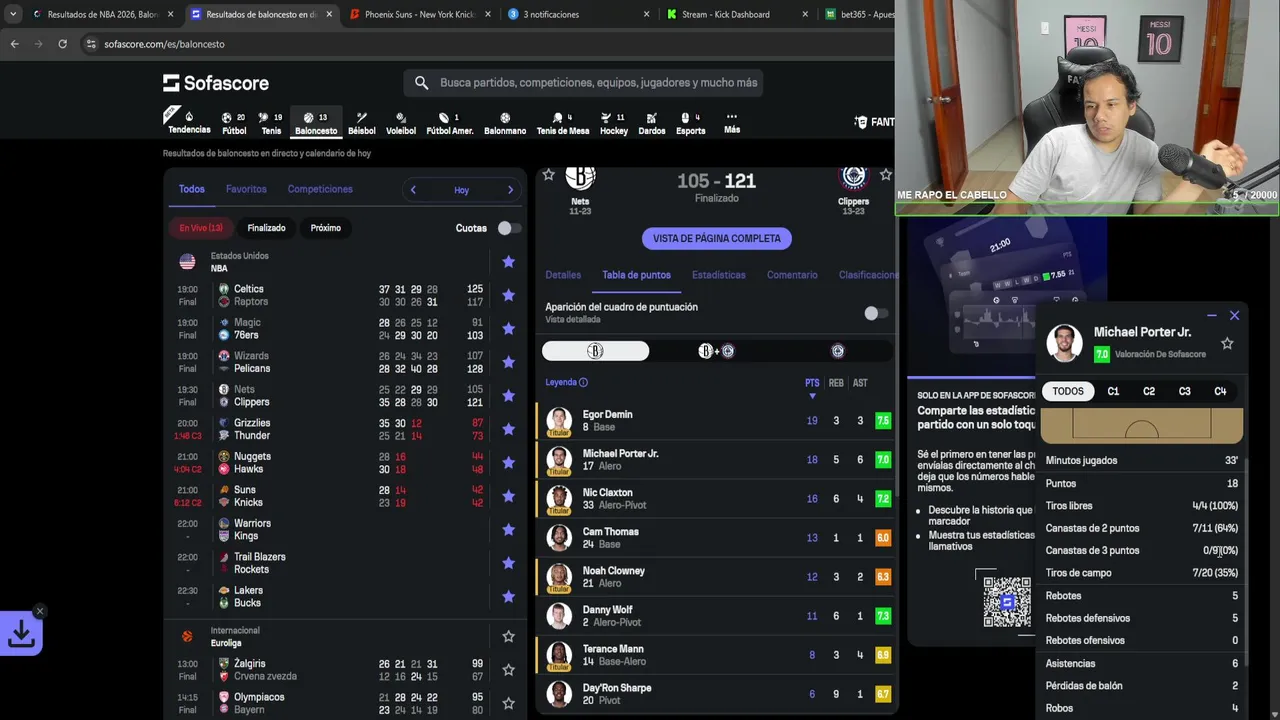Click the search magnifier icon

[x=421, y=83]
